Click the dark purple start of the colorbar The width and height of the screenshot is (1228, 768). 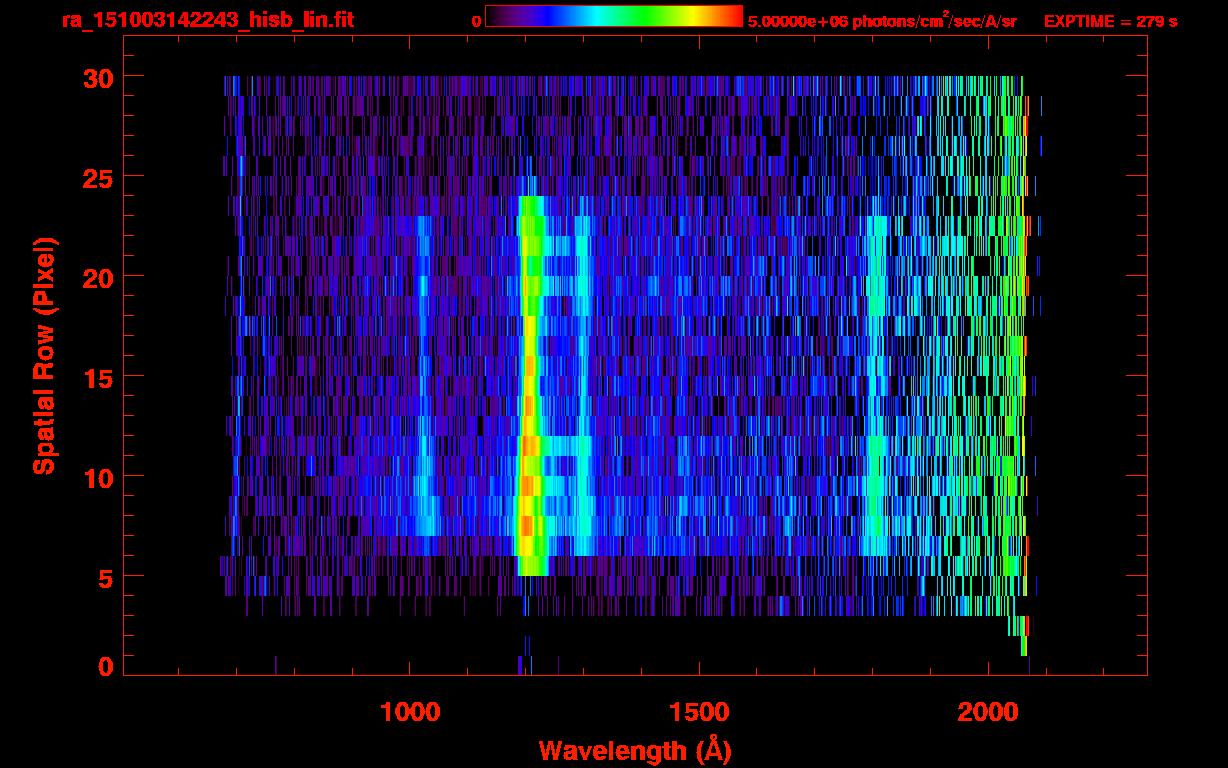(496, 17)
